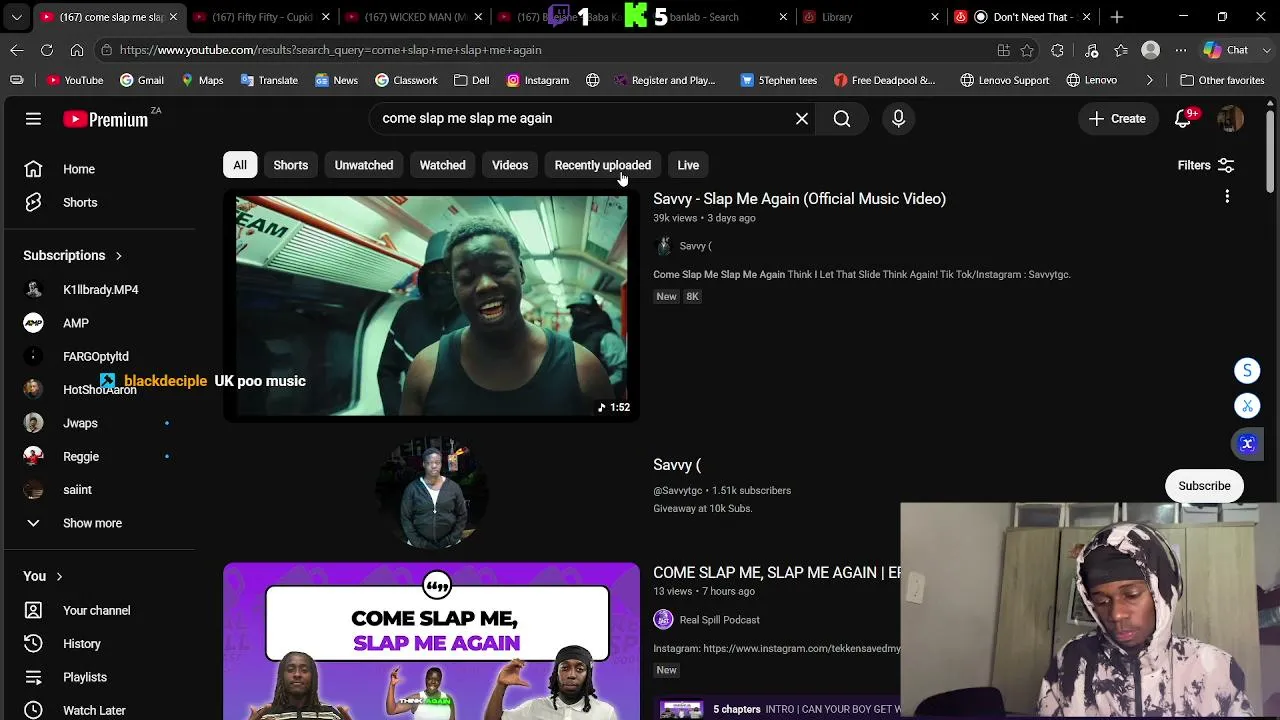Switch to the Library browser tab
Image resolution: width=1280 pixels, height=720 pixels.
[868, 17]
